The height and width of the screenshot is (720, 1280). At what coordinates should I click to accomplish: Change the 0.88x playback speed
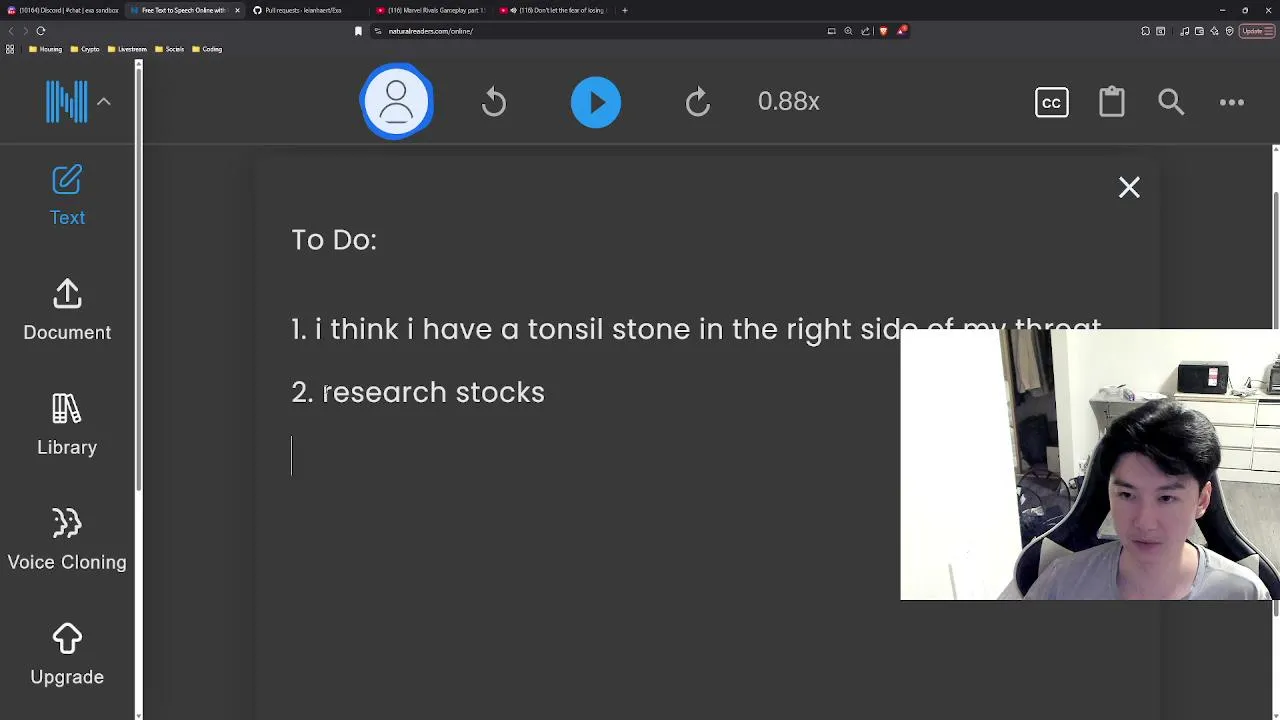[x=788, y=102]
